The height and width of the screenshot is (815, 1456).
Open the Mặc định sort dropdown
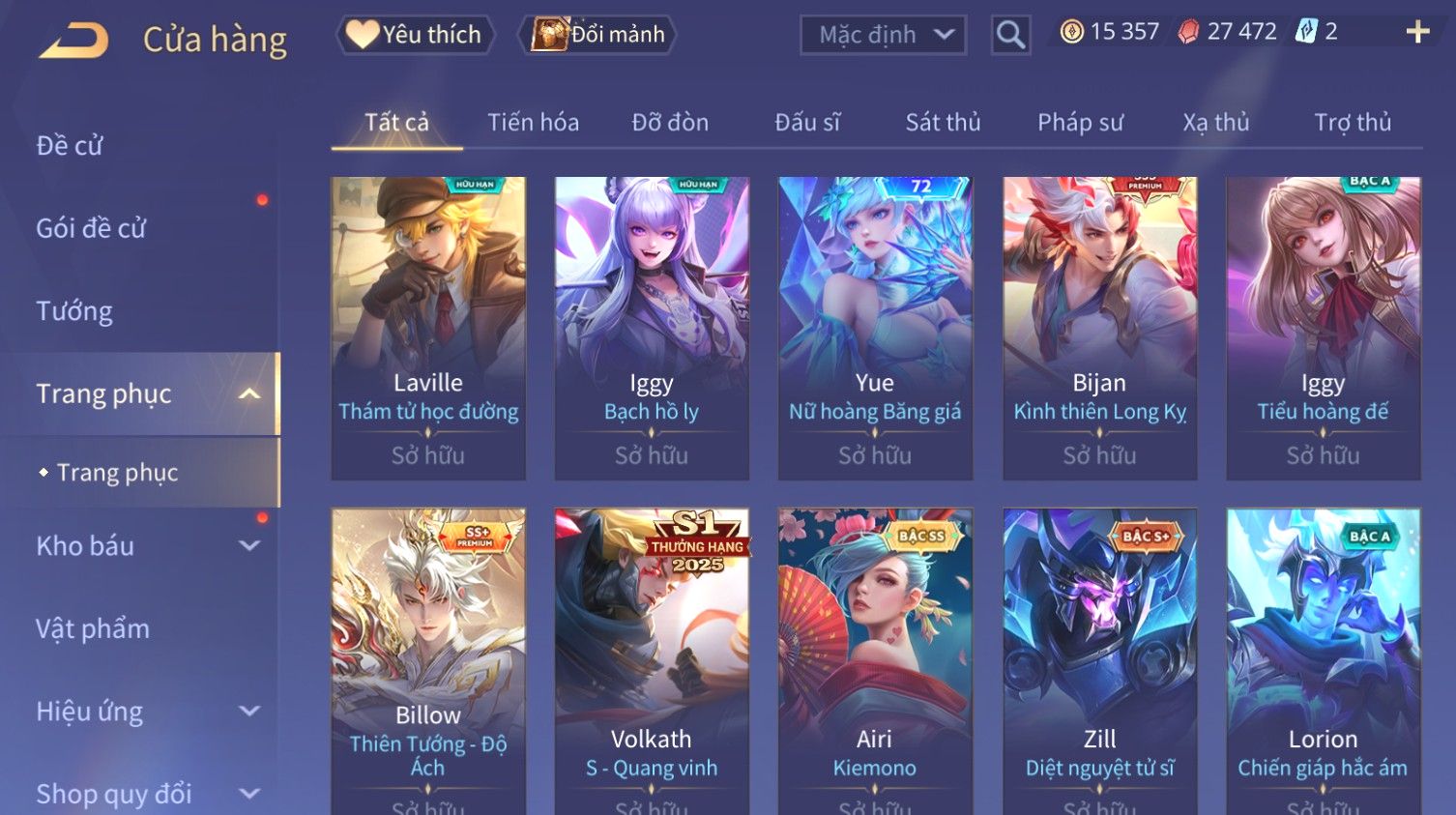click(x=883, y=35)
